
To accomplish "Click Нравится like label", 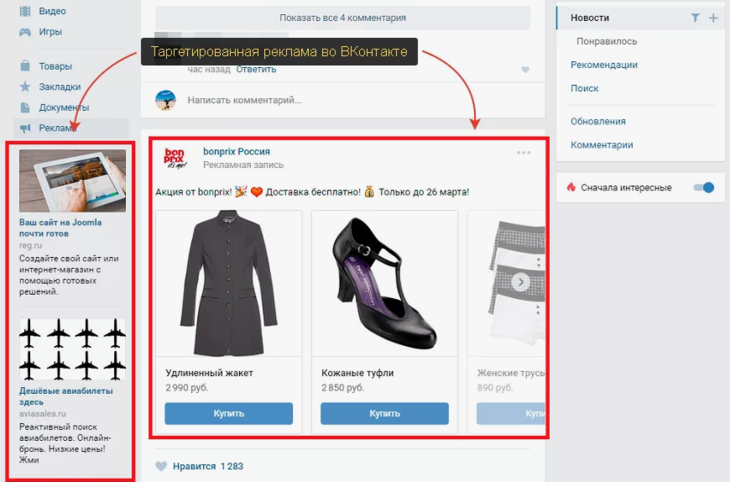I will (x=194, y=466).
